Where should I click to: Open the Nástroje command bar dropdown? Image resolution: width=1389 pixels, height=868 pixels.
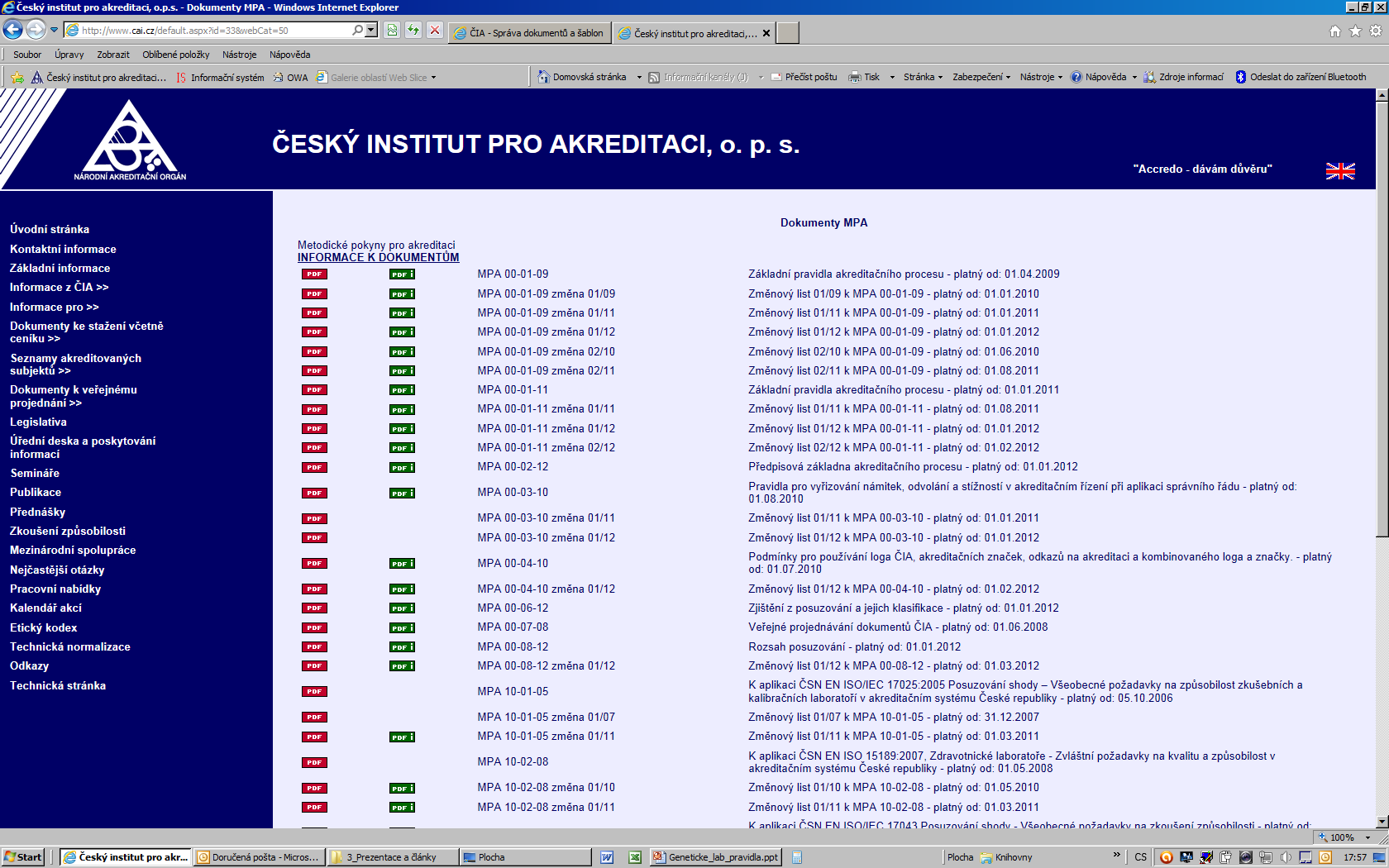[x=1041, y=77]
